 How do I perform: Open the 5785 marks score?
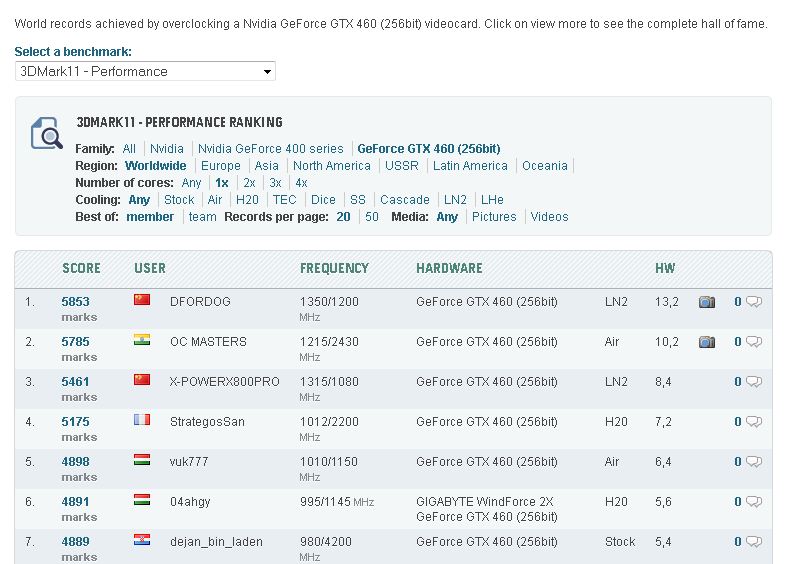(x=75, y=342)
